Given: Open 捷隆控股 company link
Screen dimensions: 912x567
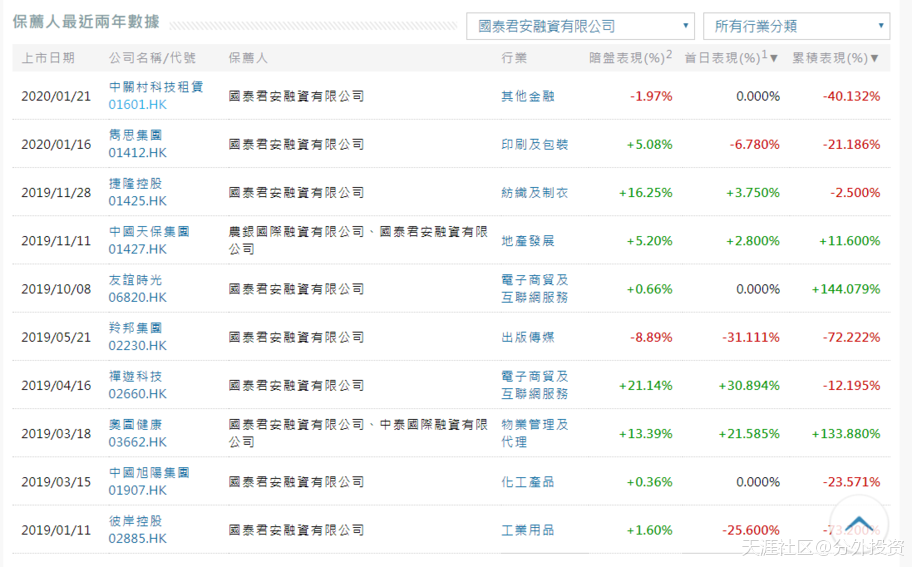Looking at the screenshot, I should click(135, 183).
